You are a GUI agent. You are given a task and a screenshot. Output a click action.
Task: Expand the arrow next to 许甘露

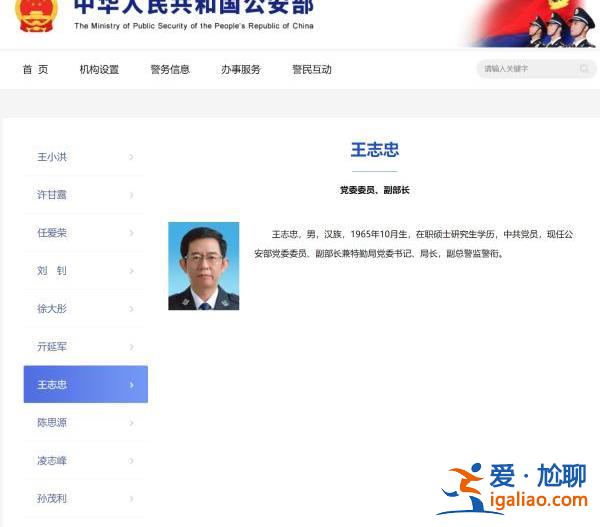pos(131,195)
